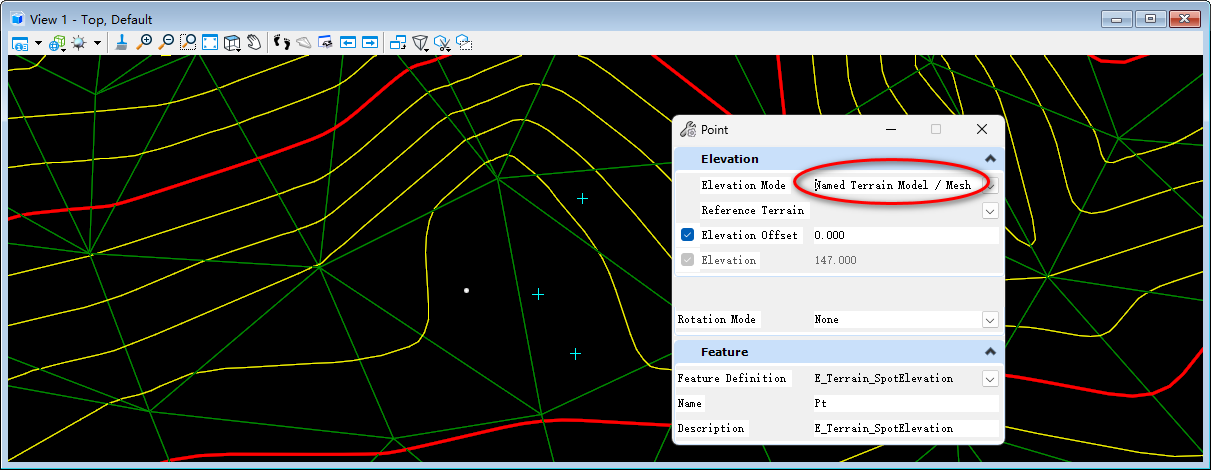
Task: Minimize the View 1 window
Action: 1118,18
